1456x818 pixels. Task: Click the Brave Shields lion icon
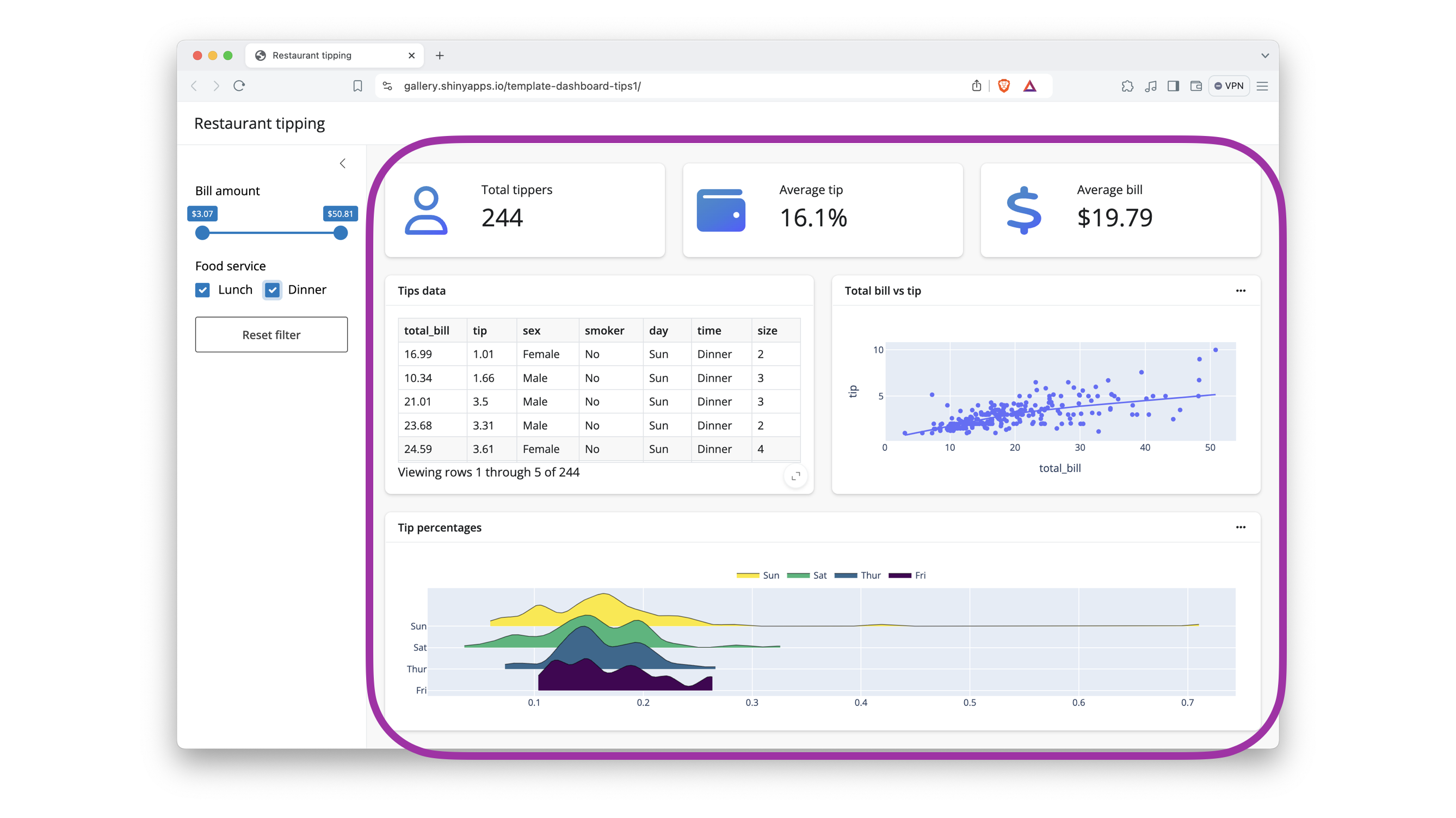[1004, 86]
